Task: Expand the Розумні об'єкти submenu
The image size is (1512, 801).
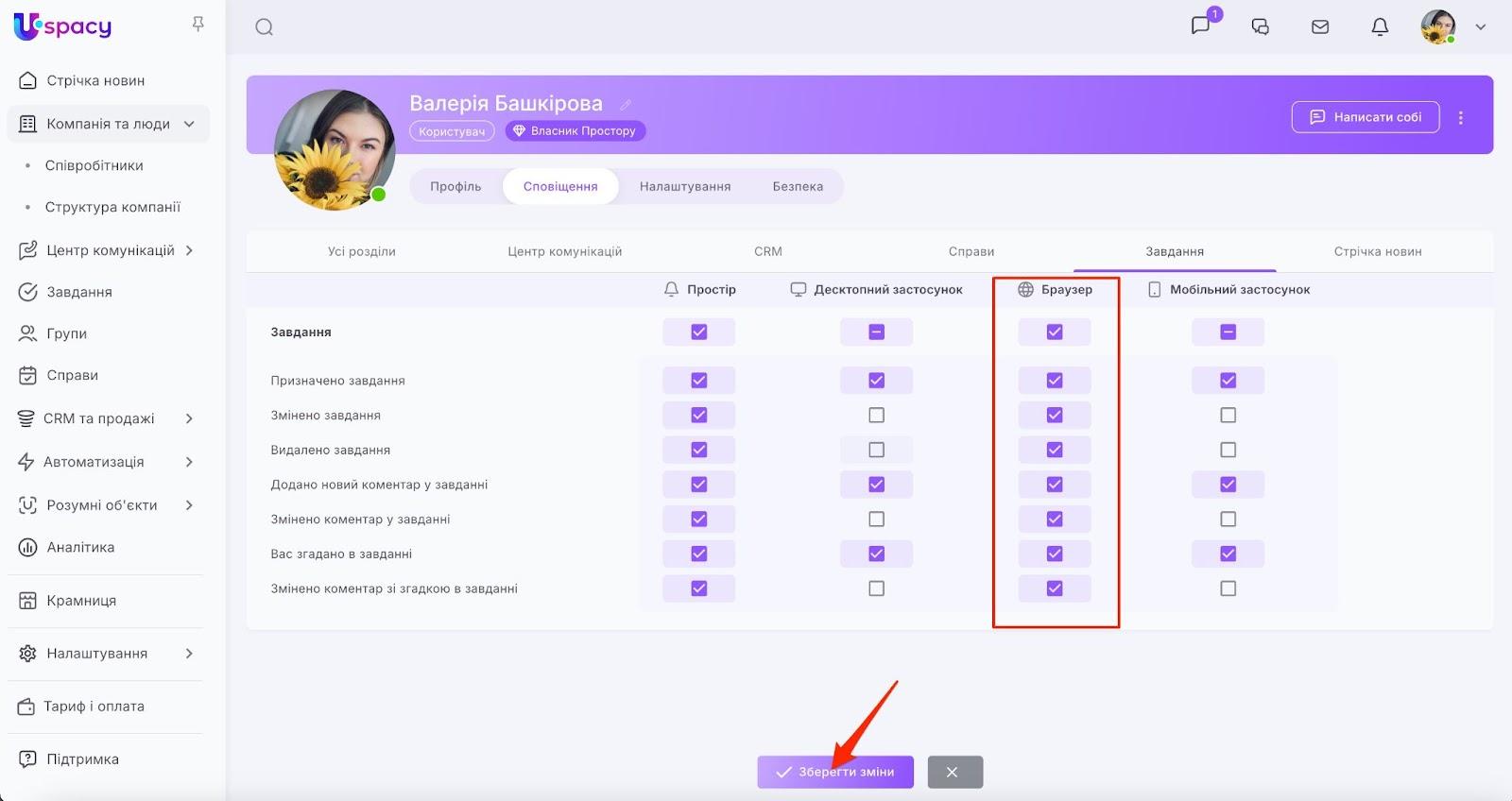Action: pos(189,505)
